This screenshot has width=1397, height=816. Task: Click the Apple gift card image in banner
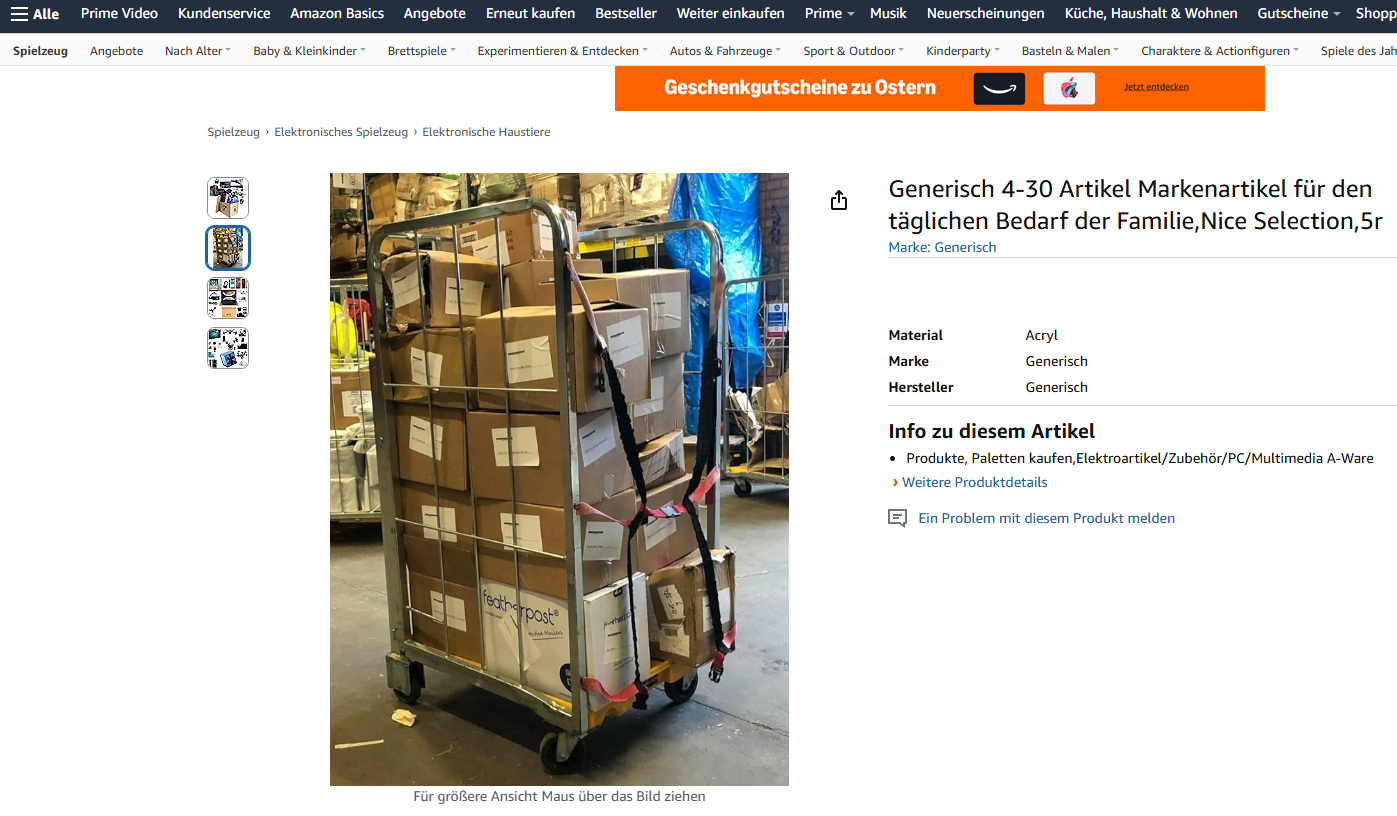tap(1069, 89)
